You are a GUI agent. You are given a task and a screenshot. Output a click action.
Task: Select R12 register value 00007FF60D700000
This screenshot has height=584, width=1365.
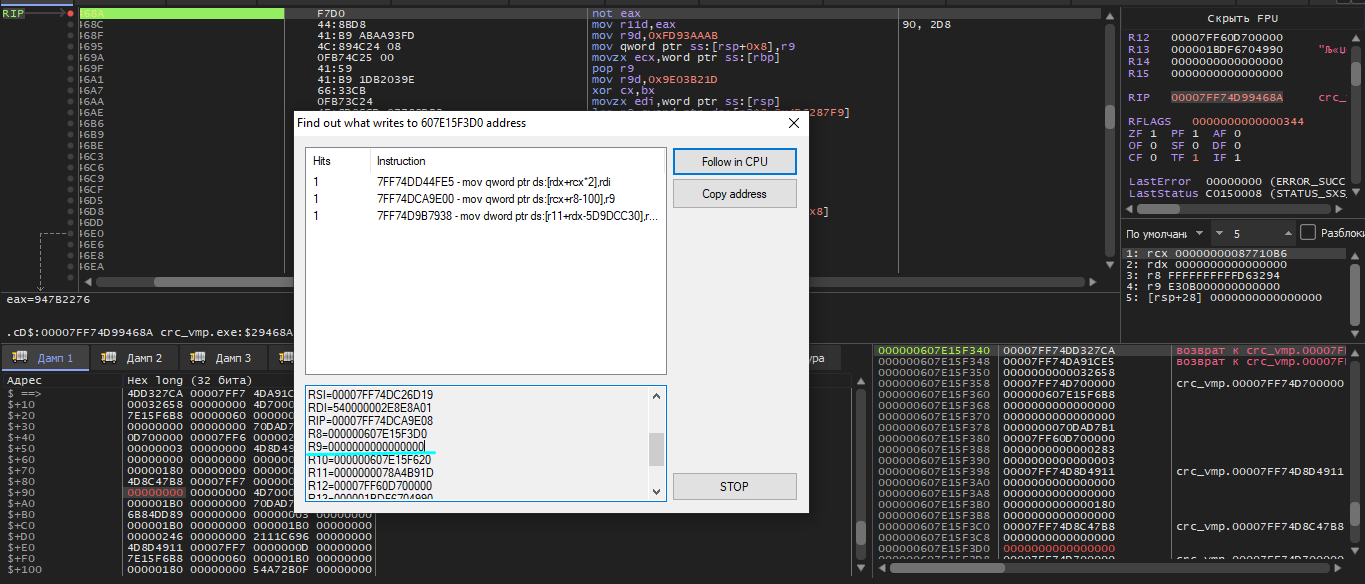tap(1227, 37)
